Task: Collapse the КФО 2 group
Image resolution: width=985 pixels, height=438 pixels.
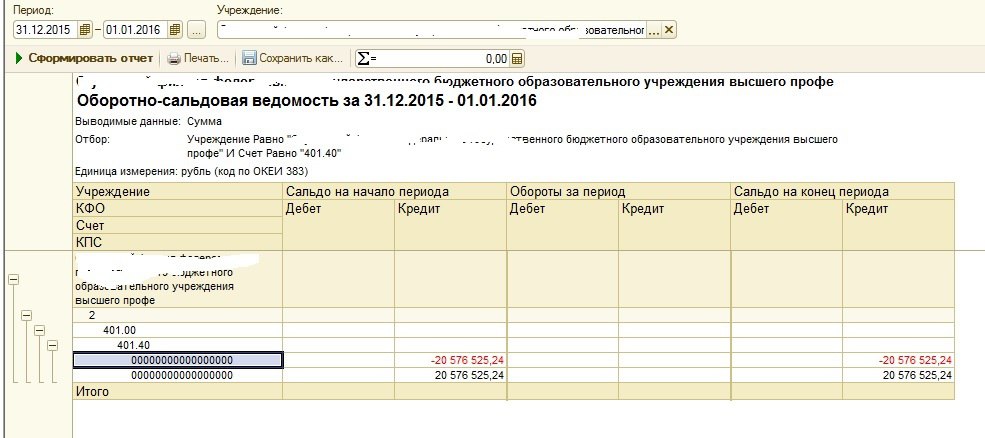Action: [x=27, y=314]
